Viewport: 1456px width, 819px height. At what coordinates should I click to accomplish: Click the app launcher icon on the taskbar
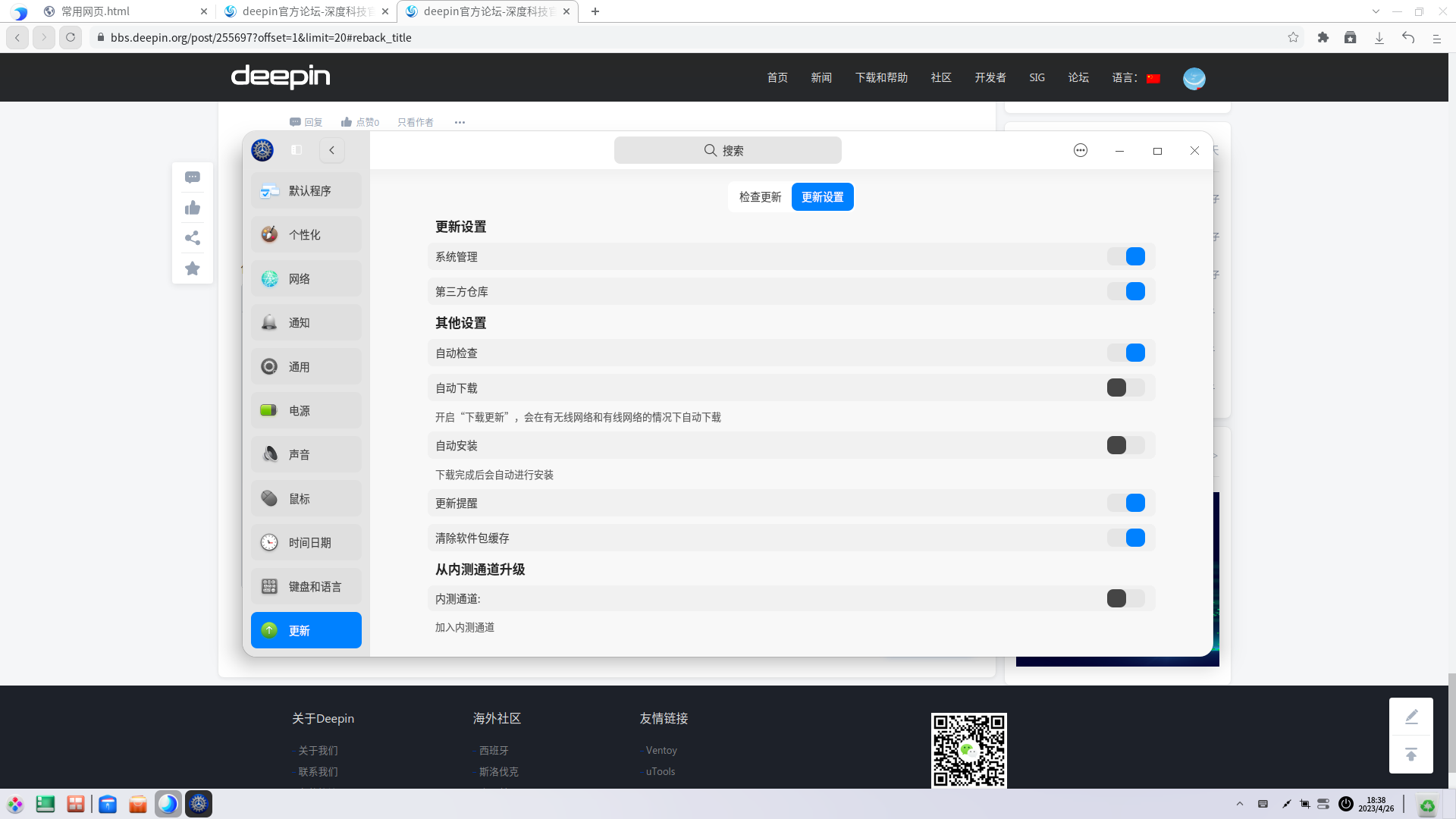pos(15,803)
